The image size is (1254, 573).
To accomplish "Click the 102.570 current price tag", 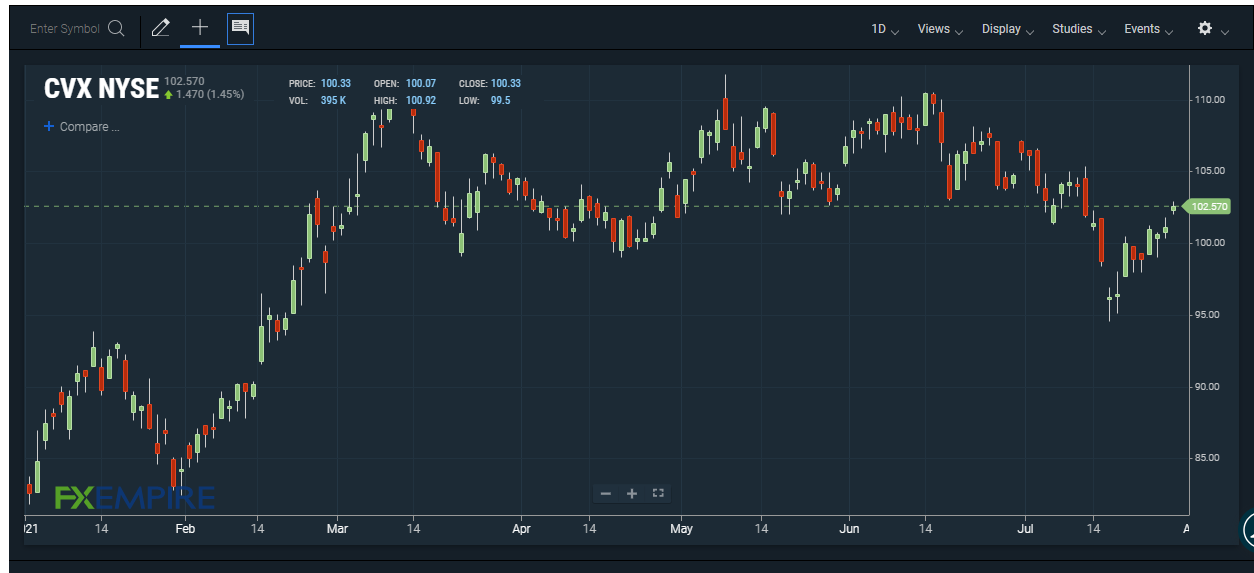I will point(1207,206).
